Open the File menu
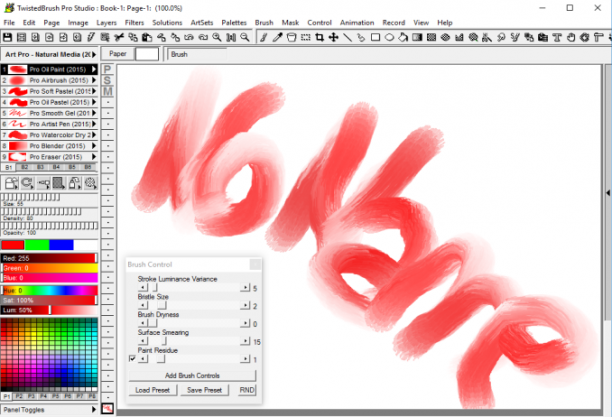 [x=9, y=23]
